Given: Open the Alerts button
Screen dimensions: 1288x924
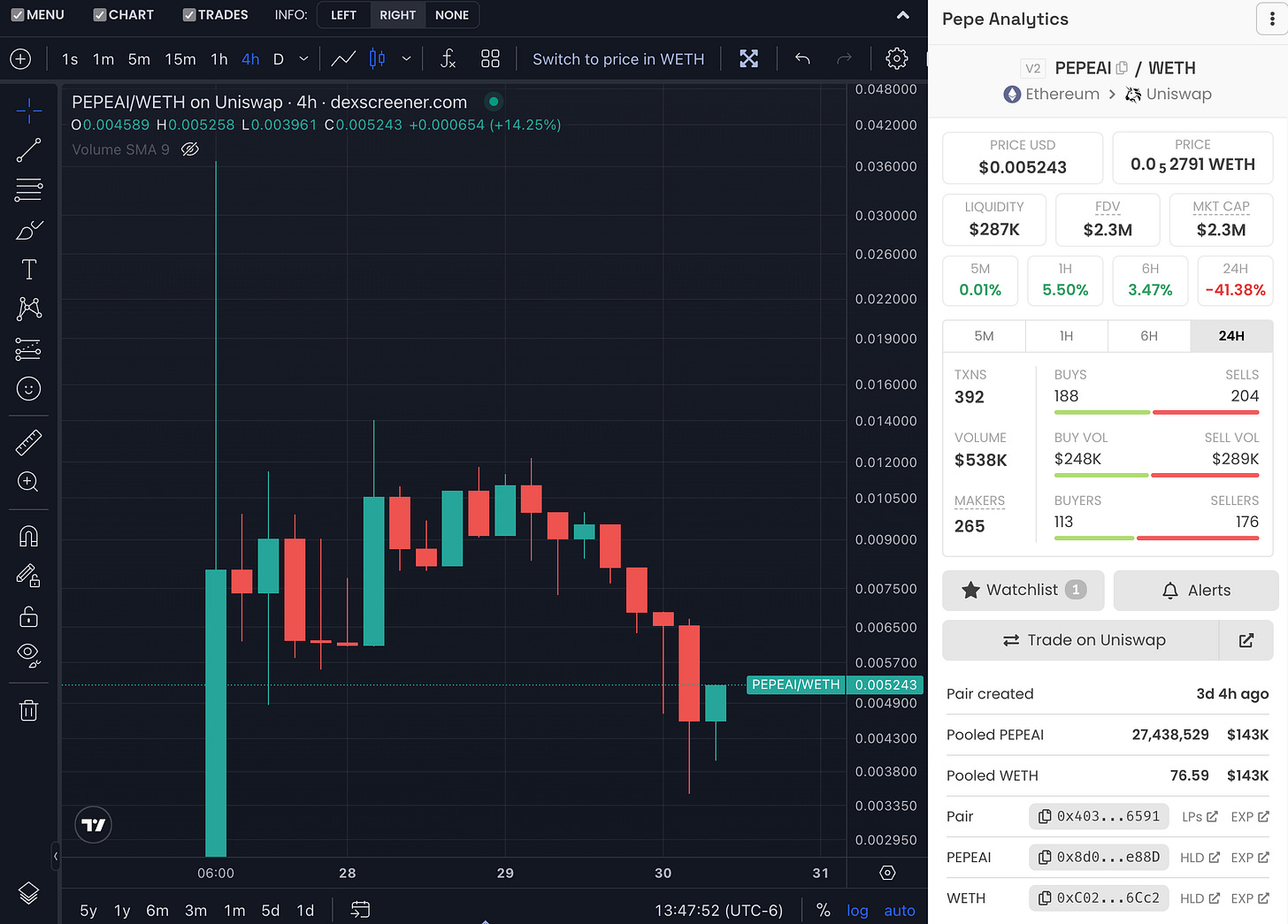Looking at the screenshot, I should 1196,590.
